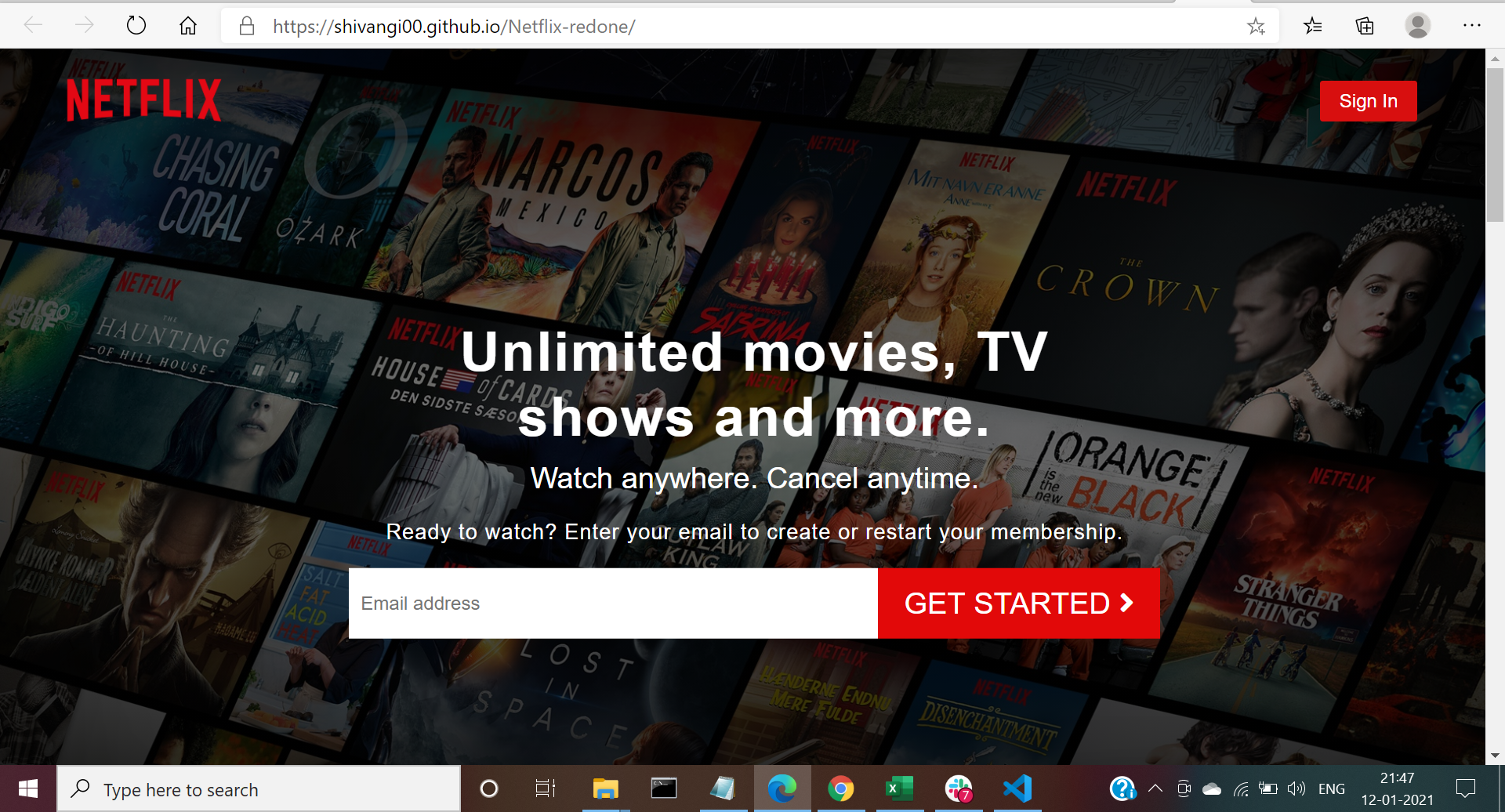Screen dimensions: 1505x812
Task: Click the ENG language indicator
Action: point(1331,789)
